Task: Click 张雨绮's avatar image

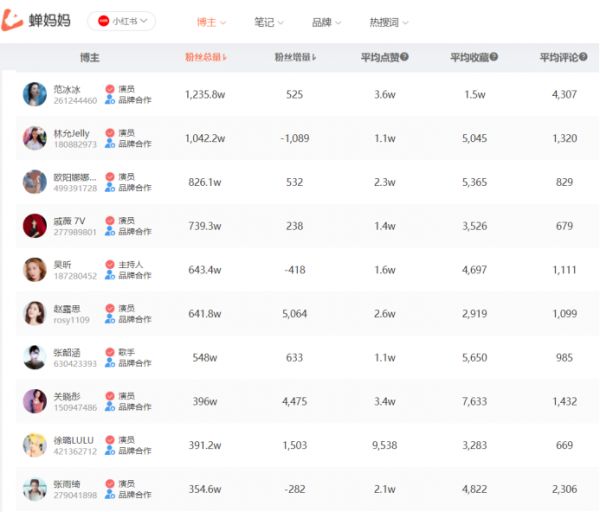Action: pyautogui.click(x=34, y=489)
